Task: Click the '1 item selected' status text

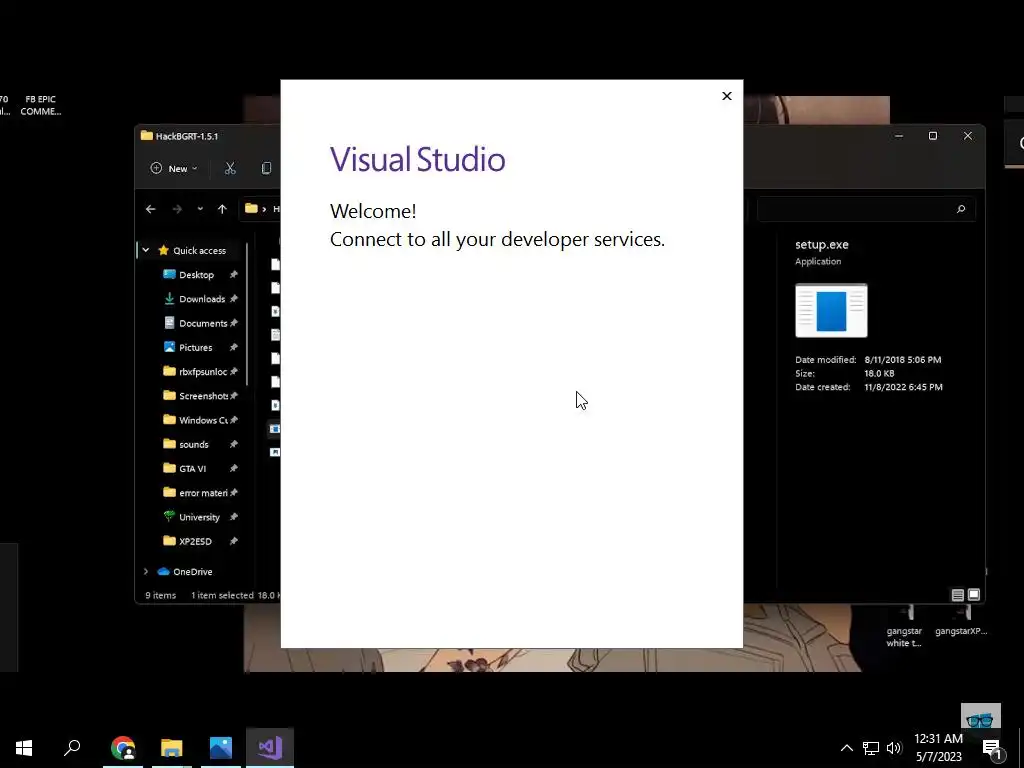Action: tap(222, 595)
